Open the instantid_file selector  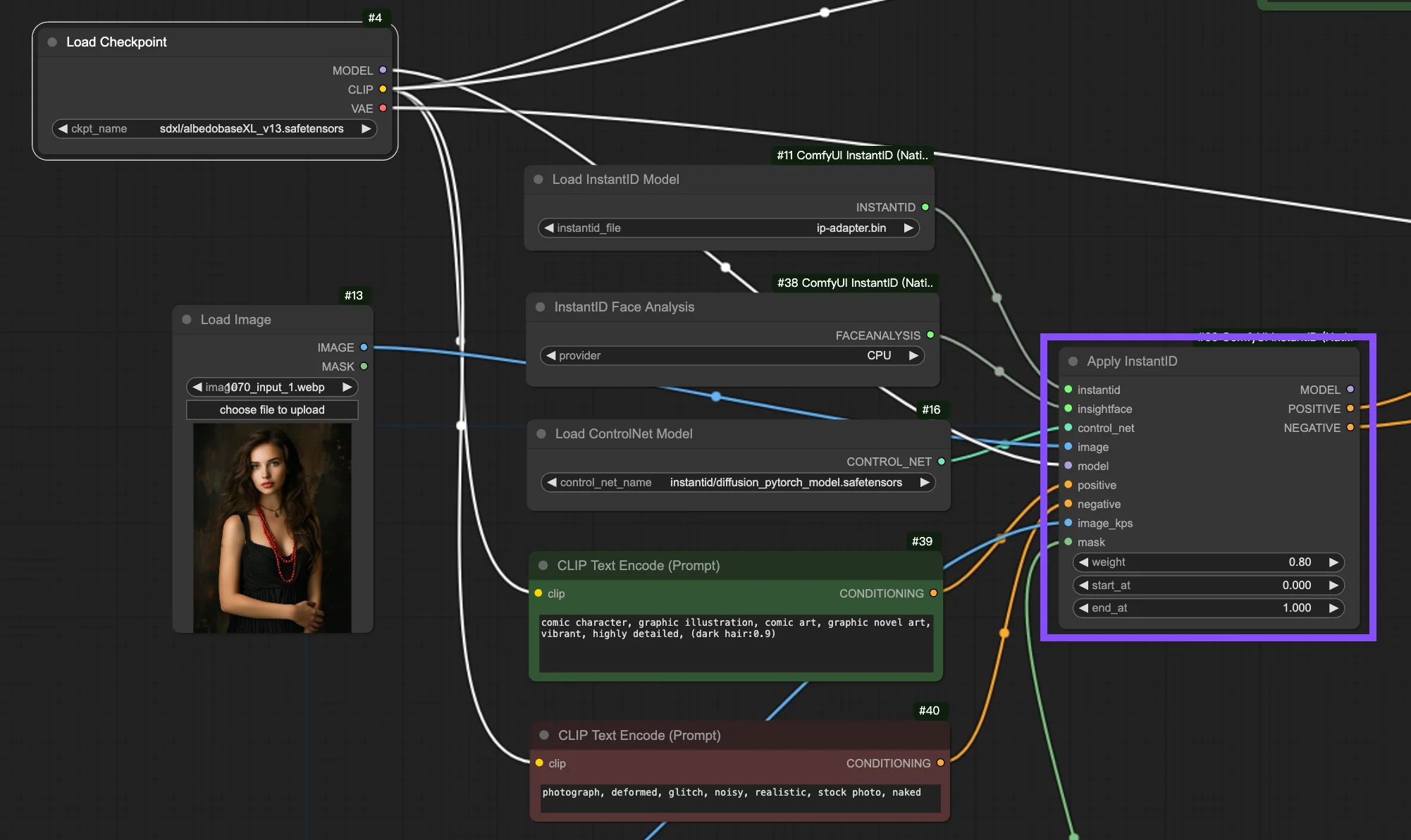pos(729,228)
